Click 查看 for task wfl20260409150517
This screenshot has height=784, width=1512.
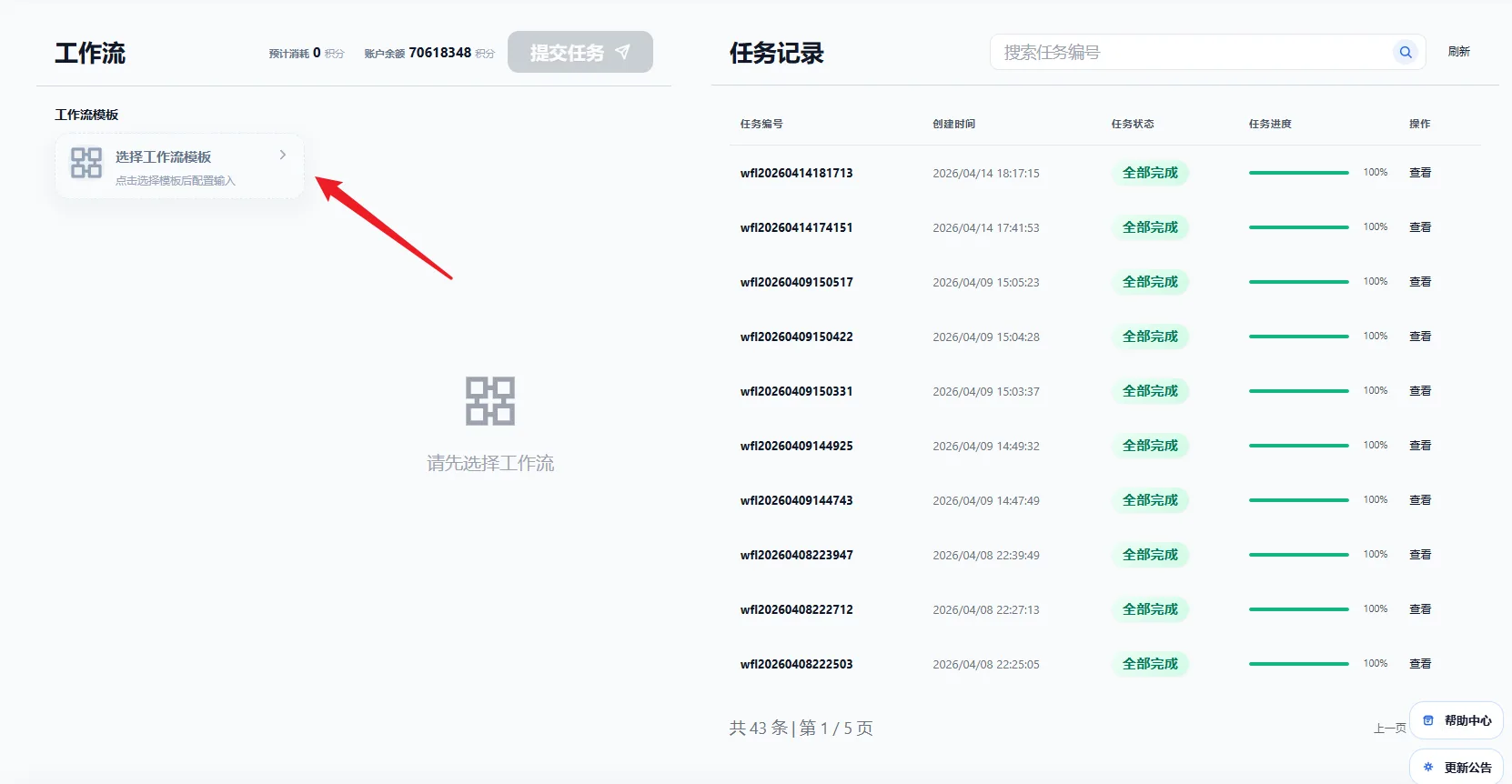[1419, 282]
